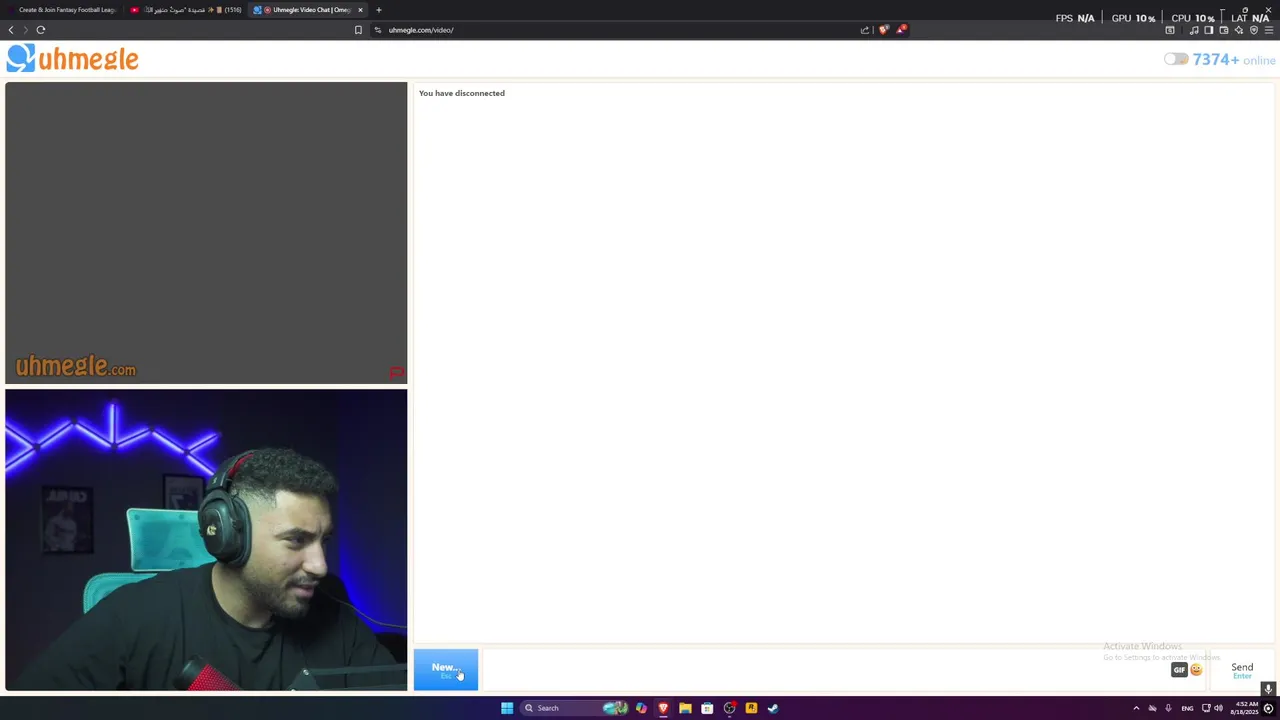Click the microphone overlay button above the clock

tap(1268, 689)
